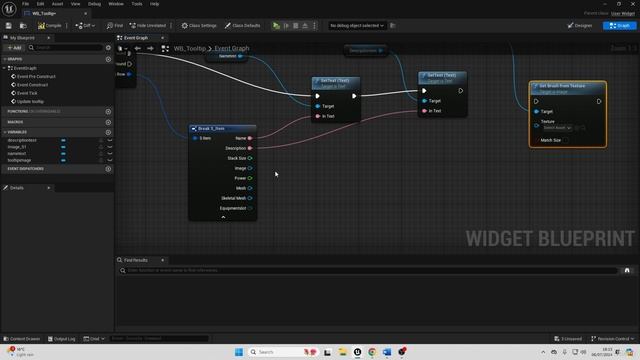640x360 pixels.
Task: Click the Add button in My Blueprint
Action: (14, 48)
